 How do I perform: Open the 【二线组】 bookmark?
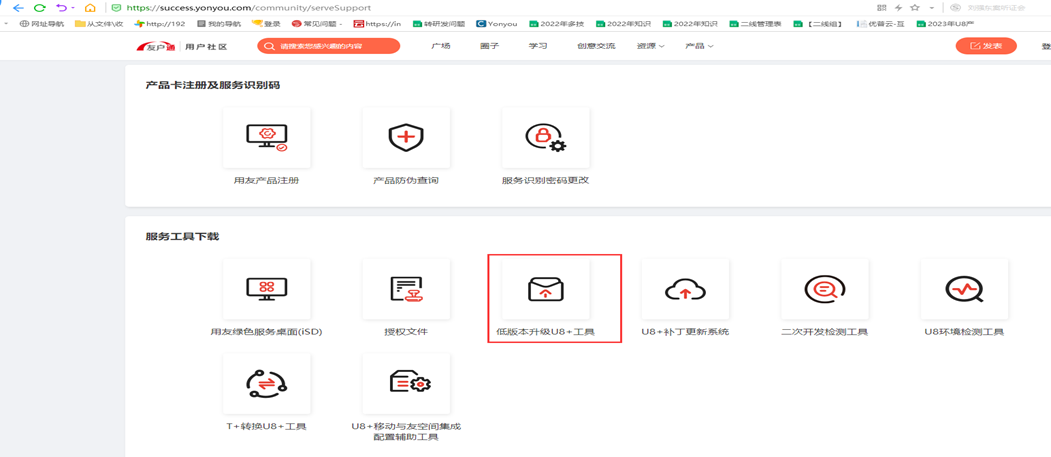pos(818,23)
